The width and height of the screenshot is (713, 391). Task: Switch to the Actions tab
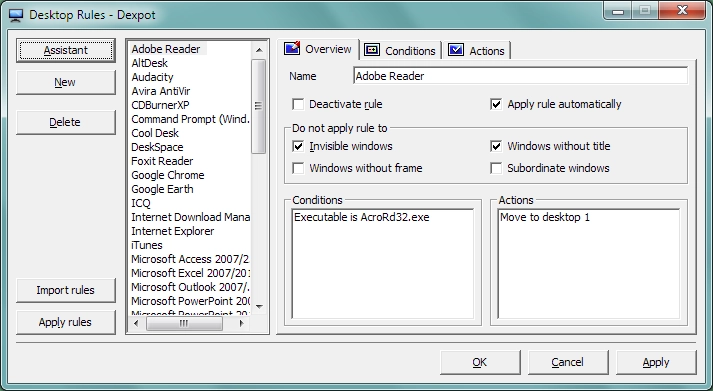[x=477, y=50]
